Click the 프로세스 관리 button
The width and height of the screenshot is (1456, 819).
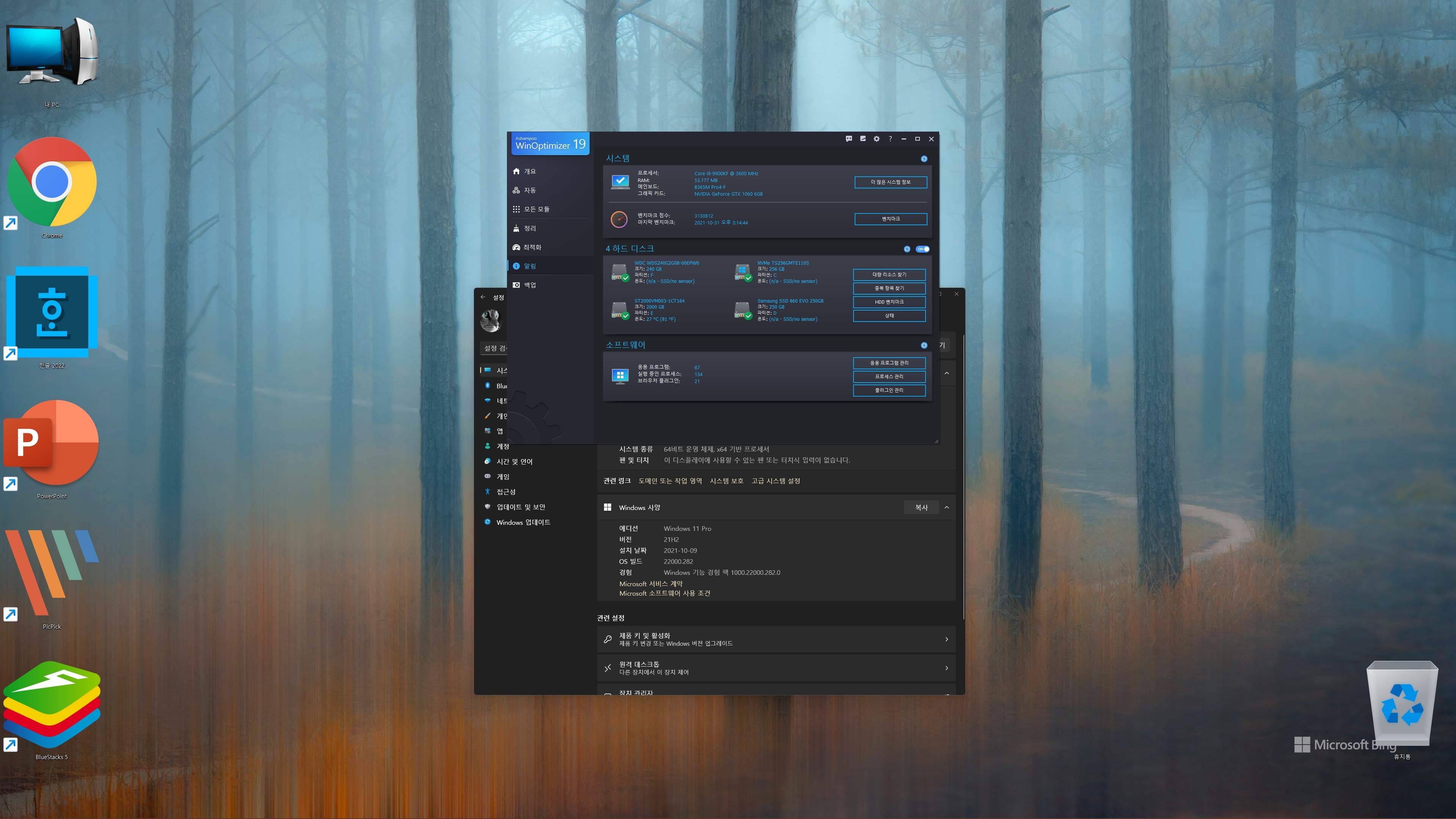click(x=889, y=377)
